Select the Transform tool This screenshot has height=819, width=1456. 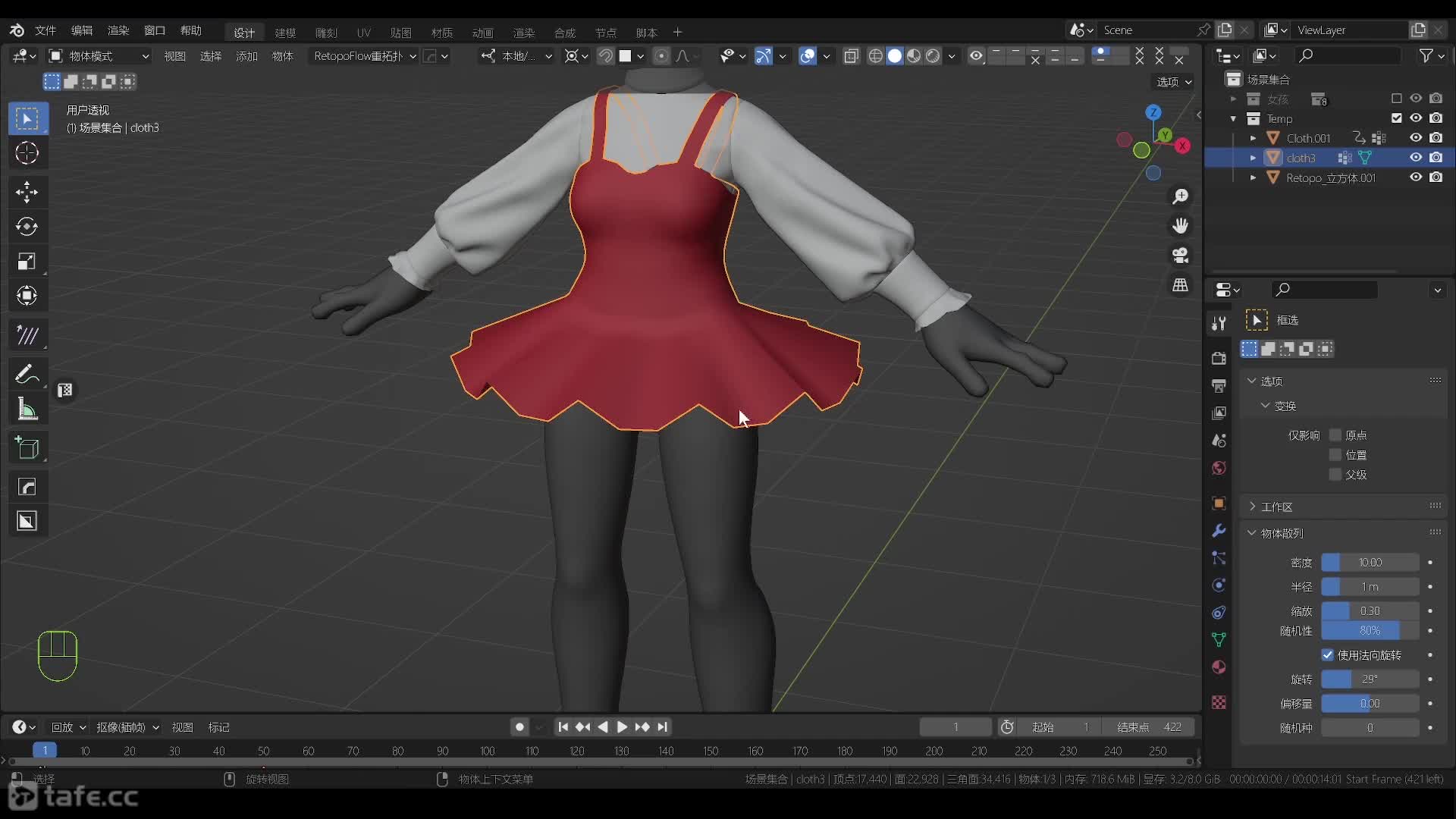27,296
